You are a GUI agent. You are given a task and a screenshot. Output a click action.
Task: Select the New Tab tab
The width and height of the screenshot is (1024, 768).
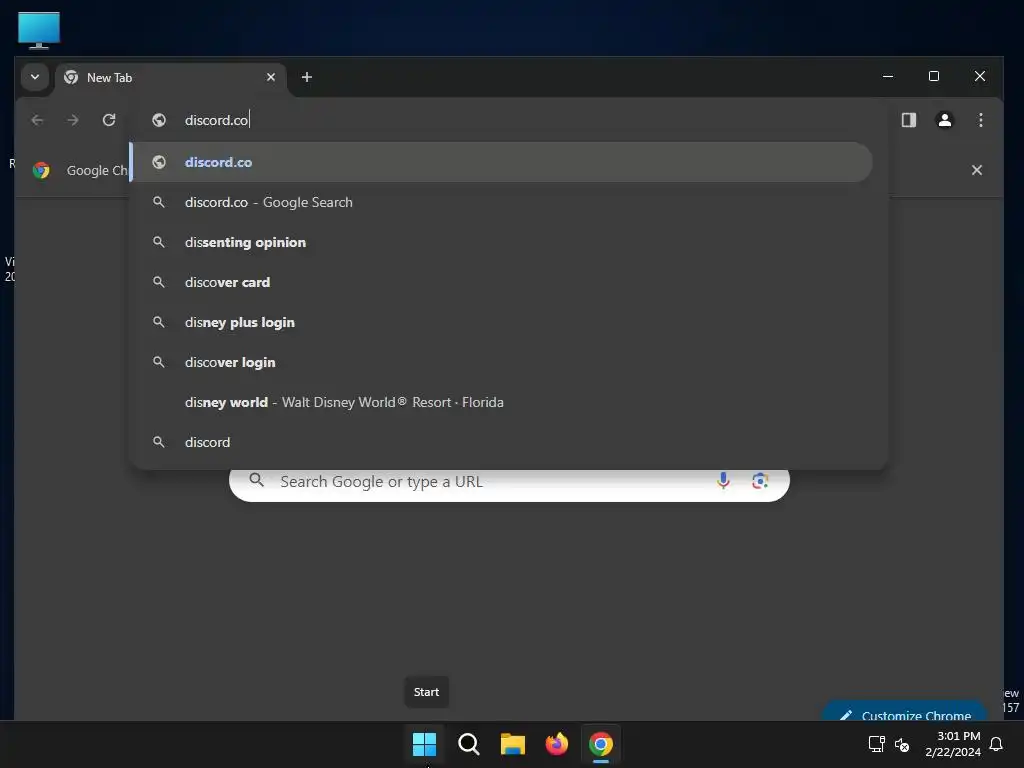coord(172,78)
